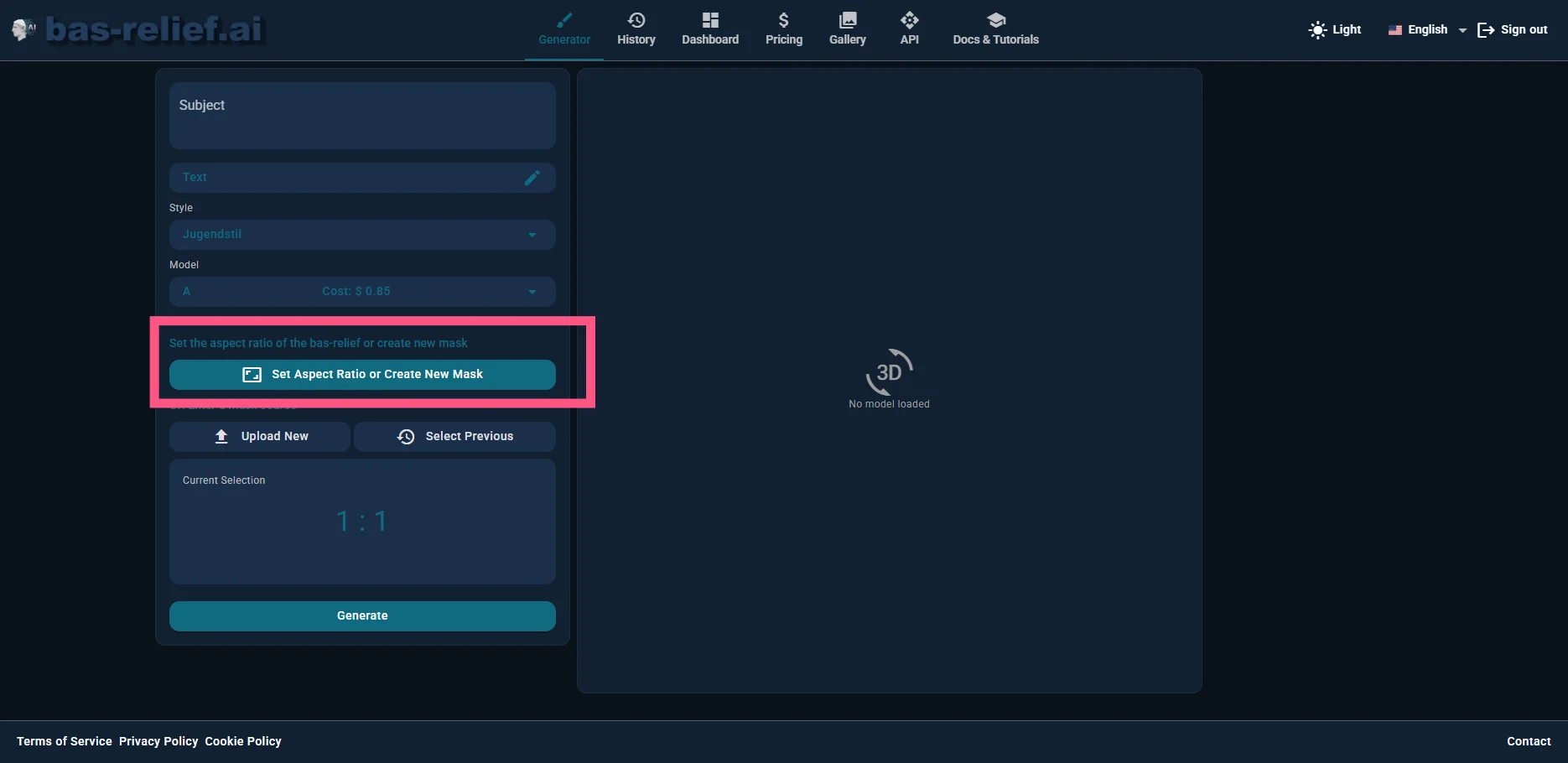
Task: Click Upload New mask button
Action: [x=260, y=437]
